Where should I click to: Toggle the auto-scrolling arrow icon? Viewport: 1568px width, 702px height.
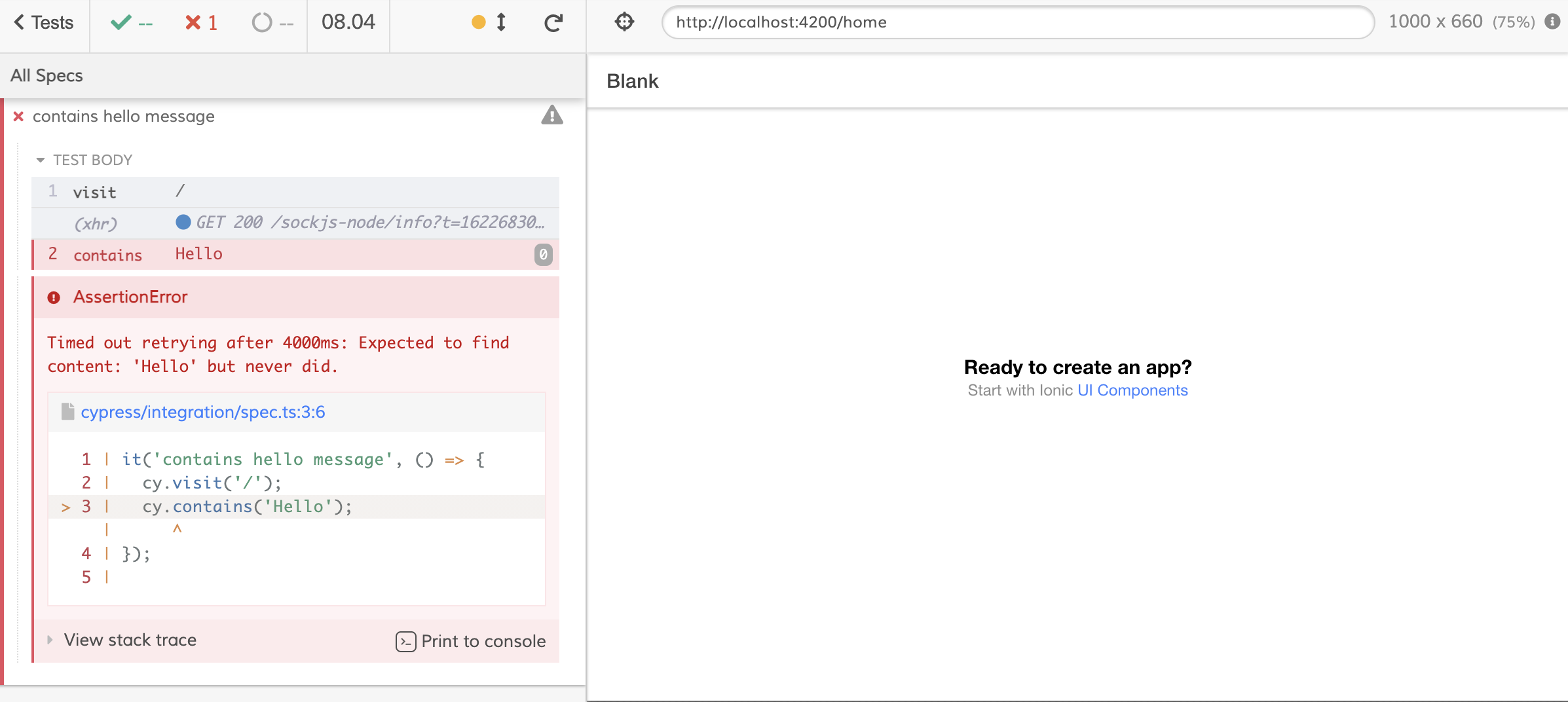tap(501, 22)
